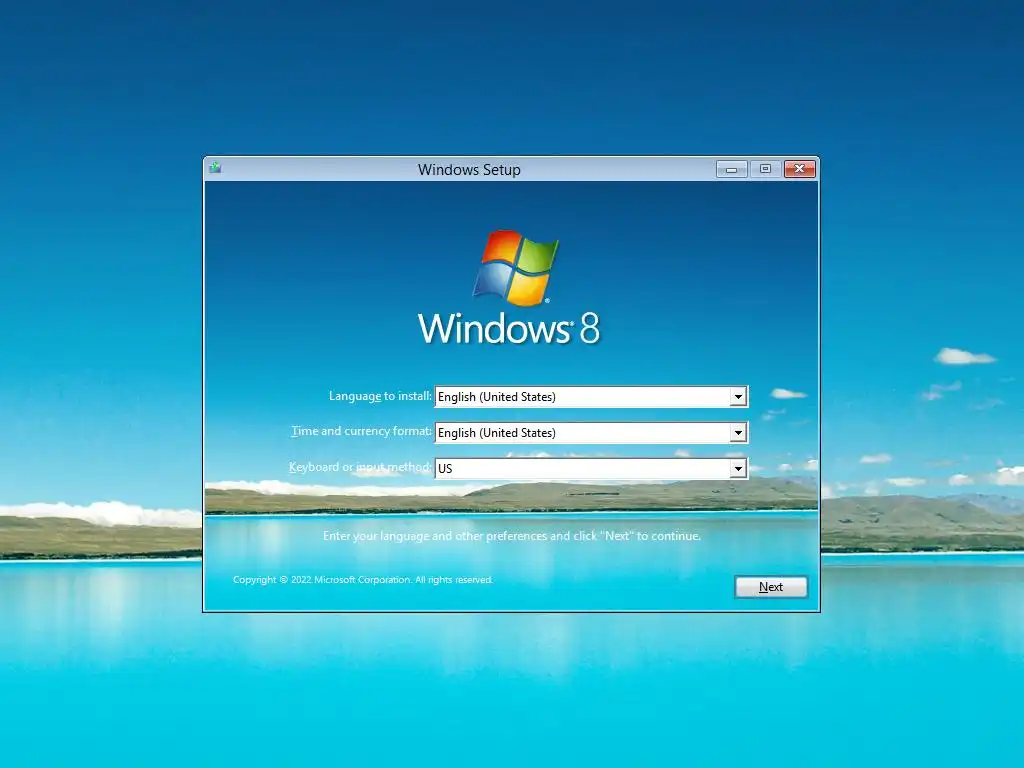Close the Windows Setup window
The height and width of the screenshot is (768, 1024).
[799, 169]
